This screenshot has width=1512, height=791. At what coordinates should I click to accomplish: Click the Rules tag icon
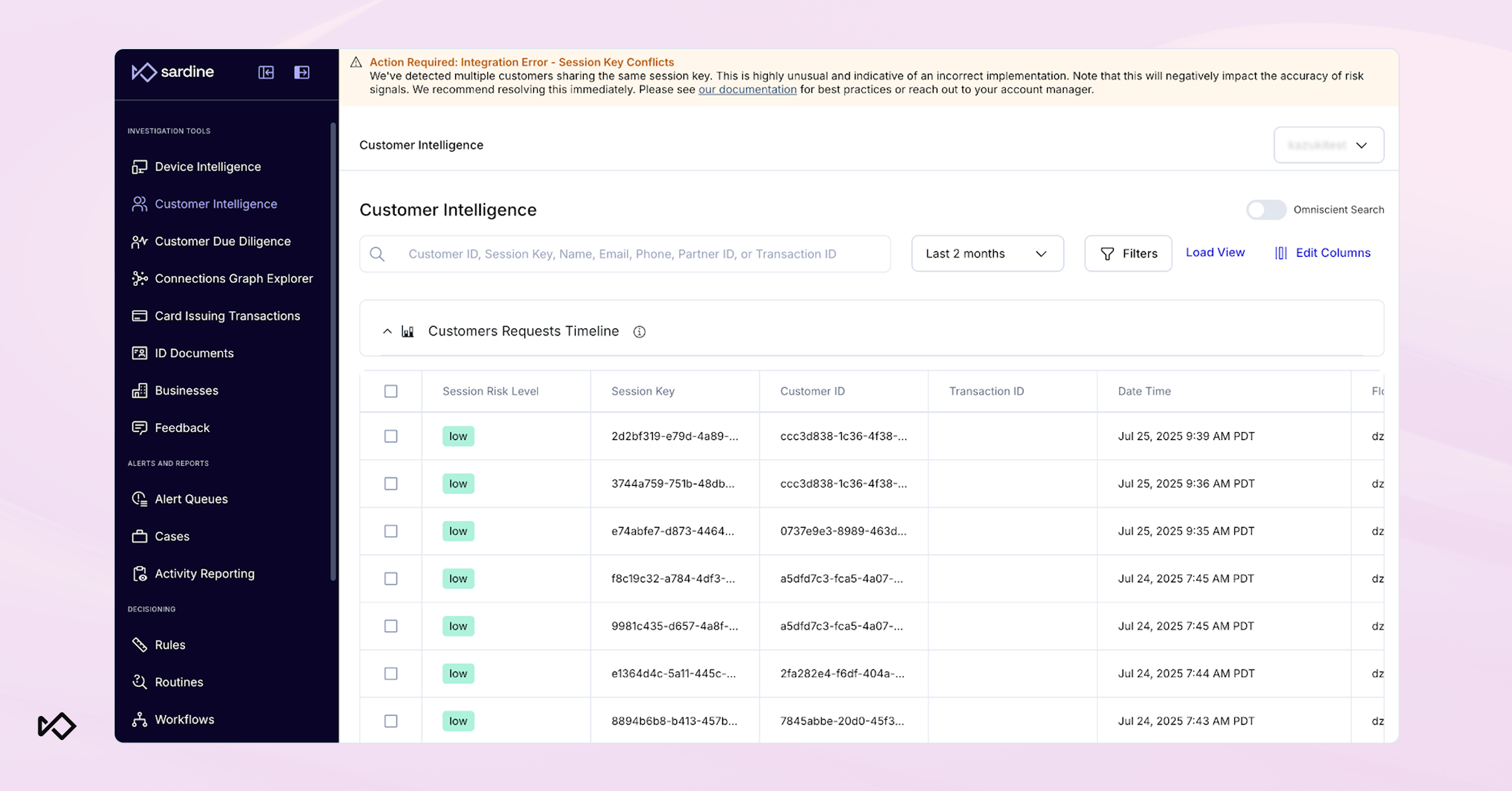pos(139,644)
